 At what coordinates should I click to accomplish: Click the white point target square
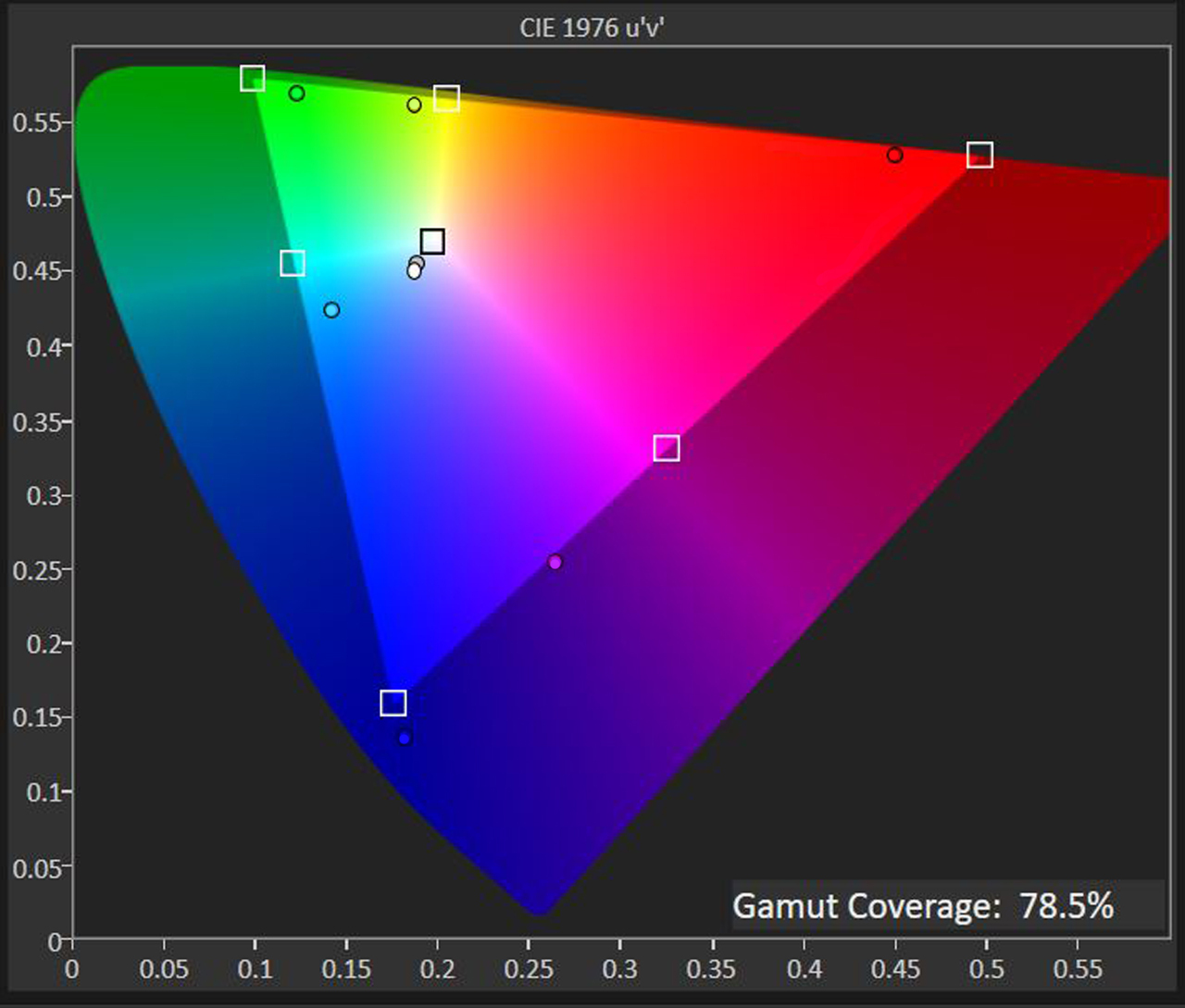(432, 242)
